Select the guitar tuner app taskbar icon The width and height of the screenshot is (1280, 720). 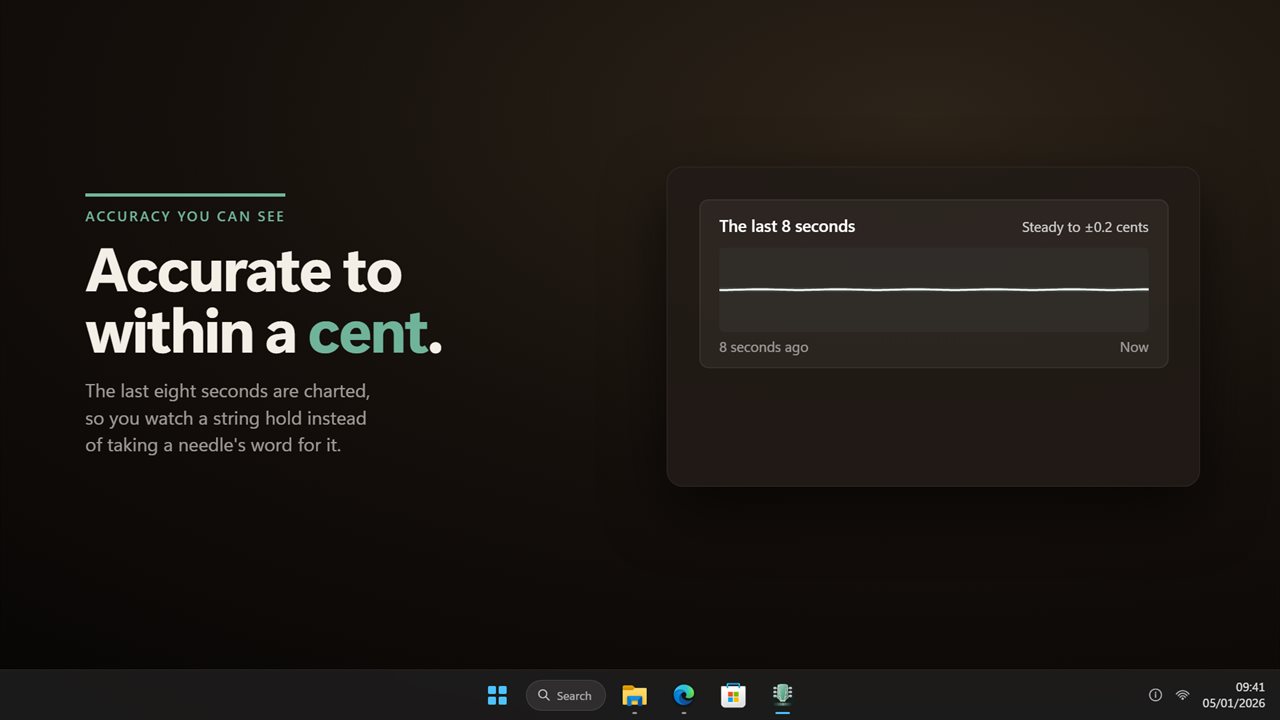click(x=782, y=695)
